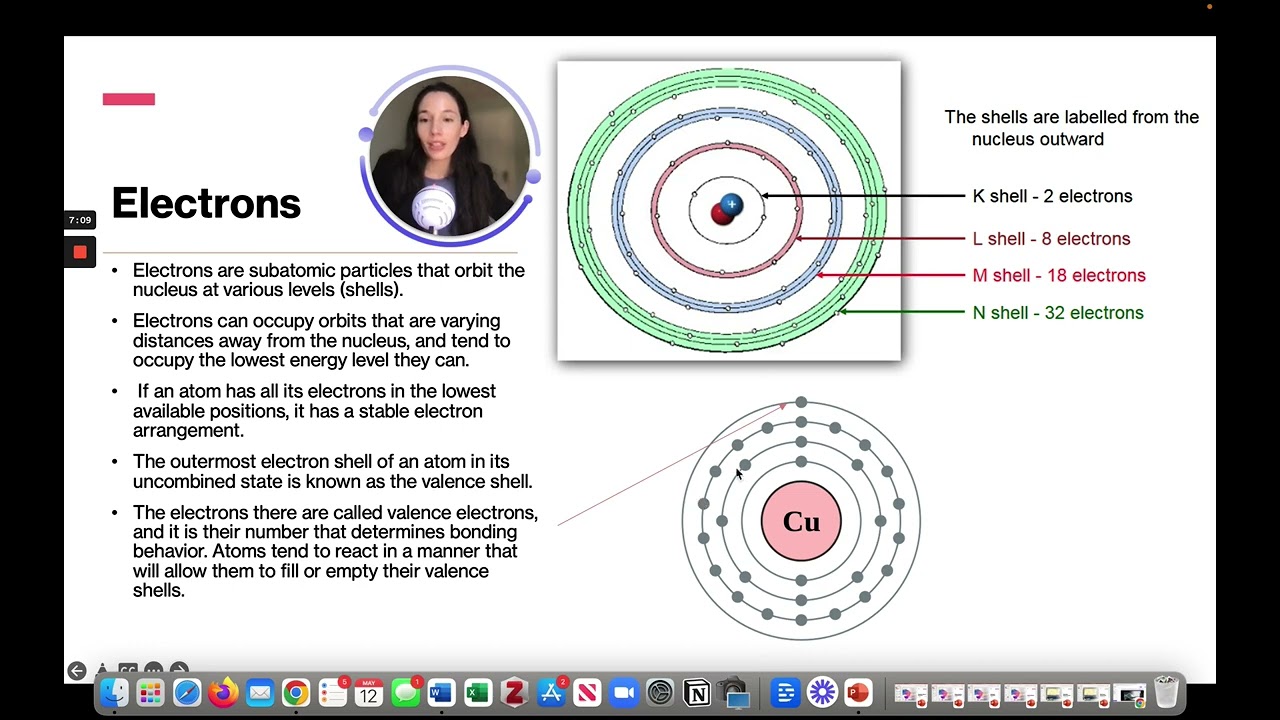Click the blue proton in the shell diagram
The width and height of the screenshot is (1280, 720).
732,204
